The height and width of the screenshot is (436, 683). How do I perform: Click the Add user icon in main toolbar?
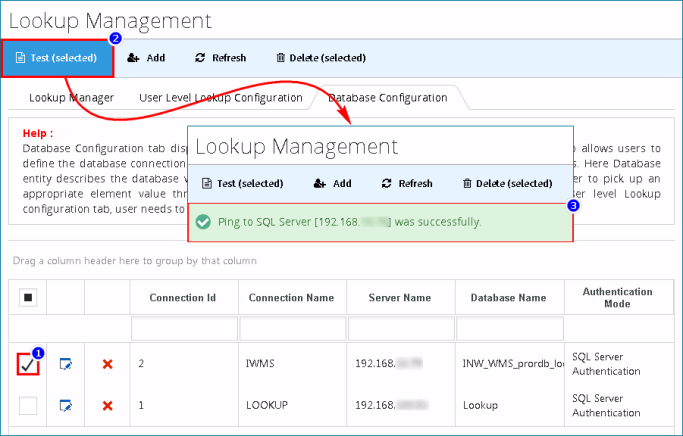tap(133, 58)
